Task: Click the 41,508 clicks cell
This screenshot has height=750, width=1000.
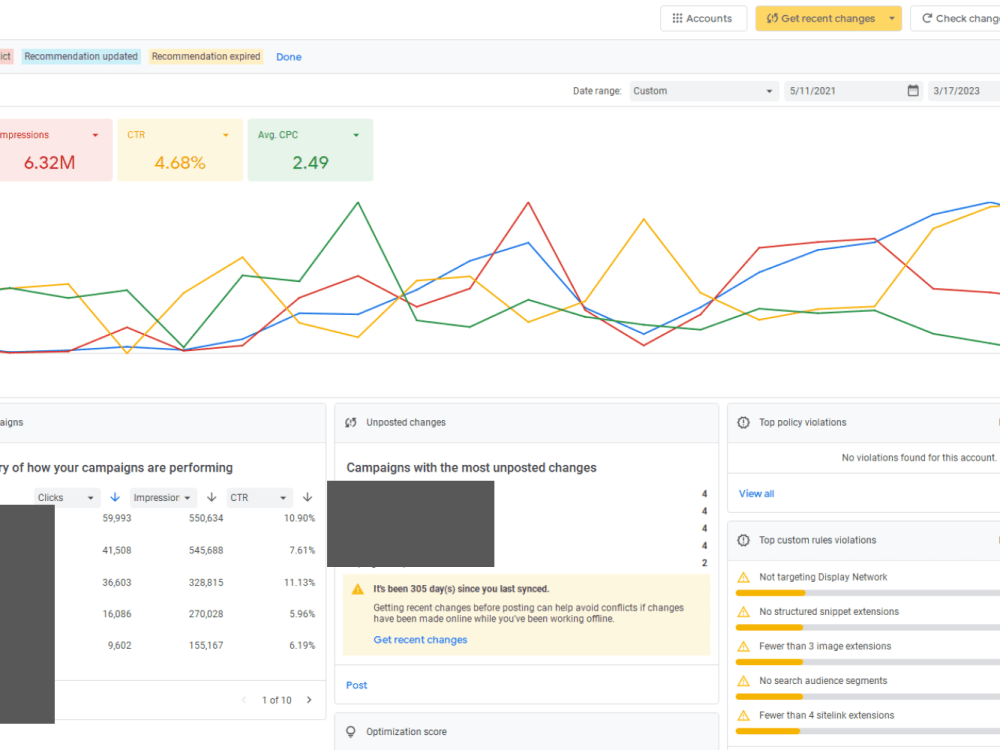Action: [x=117, y=550]
